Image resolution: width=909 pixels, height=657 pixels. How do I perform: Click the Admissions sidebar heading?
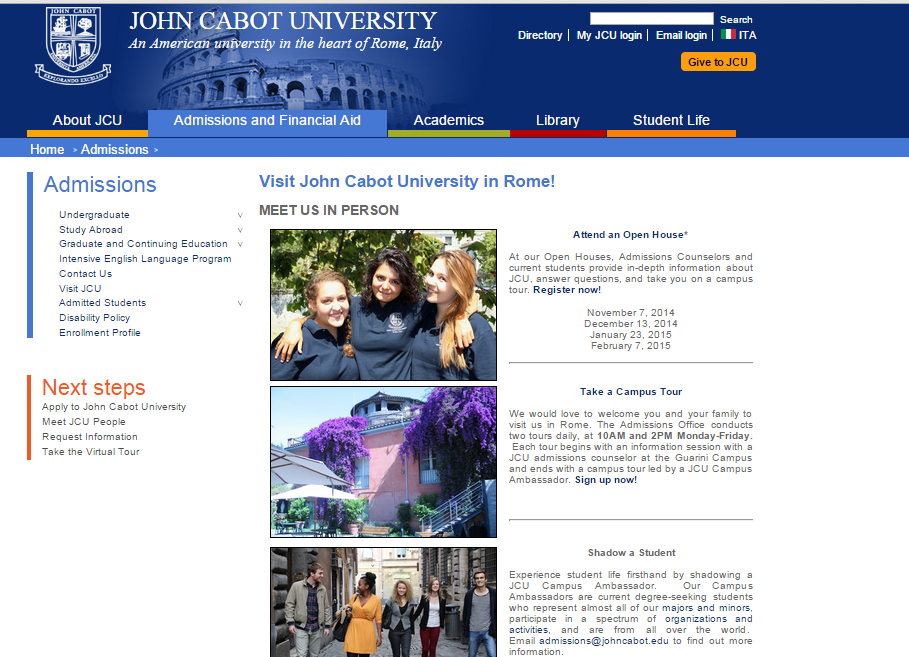(x=100, y=185)
